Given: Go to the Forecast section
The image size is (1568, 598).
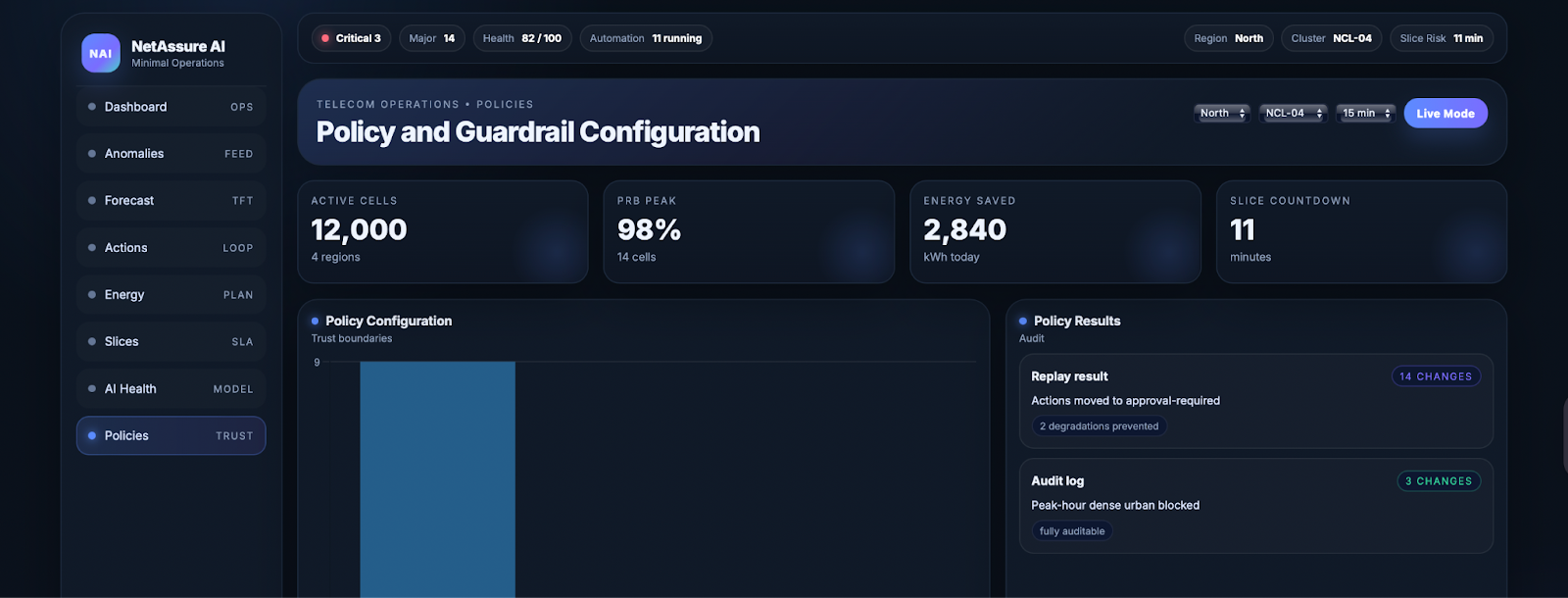Looking at the screenshot, I should click(x=171, y=201).
